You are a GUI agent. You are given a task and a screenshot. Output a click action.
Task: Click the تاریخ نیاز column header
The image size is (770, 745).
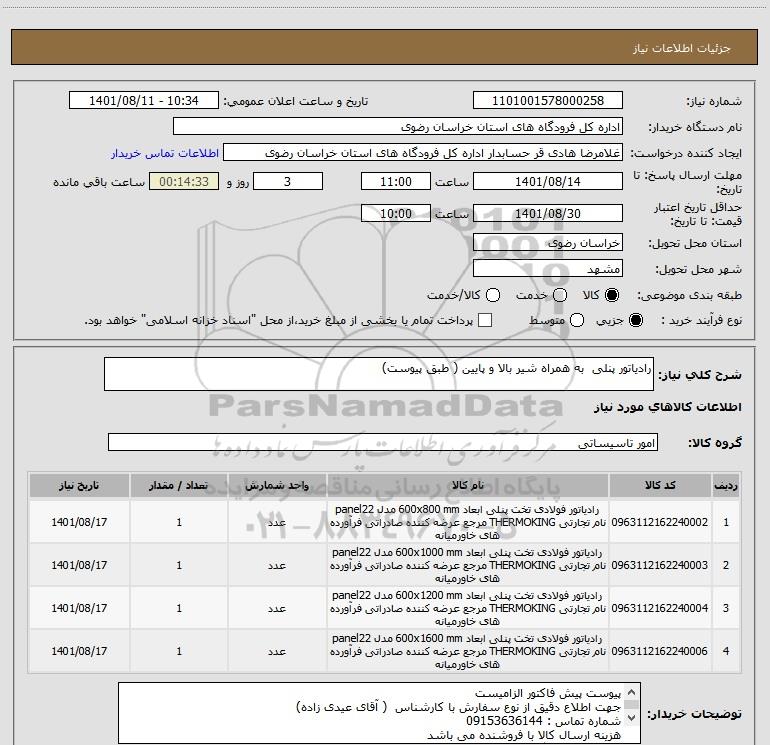point(79,485)
